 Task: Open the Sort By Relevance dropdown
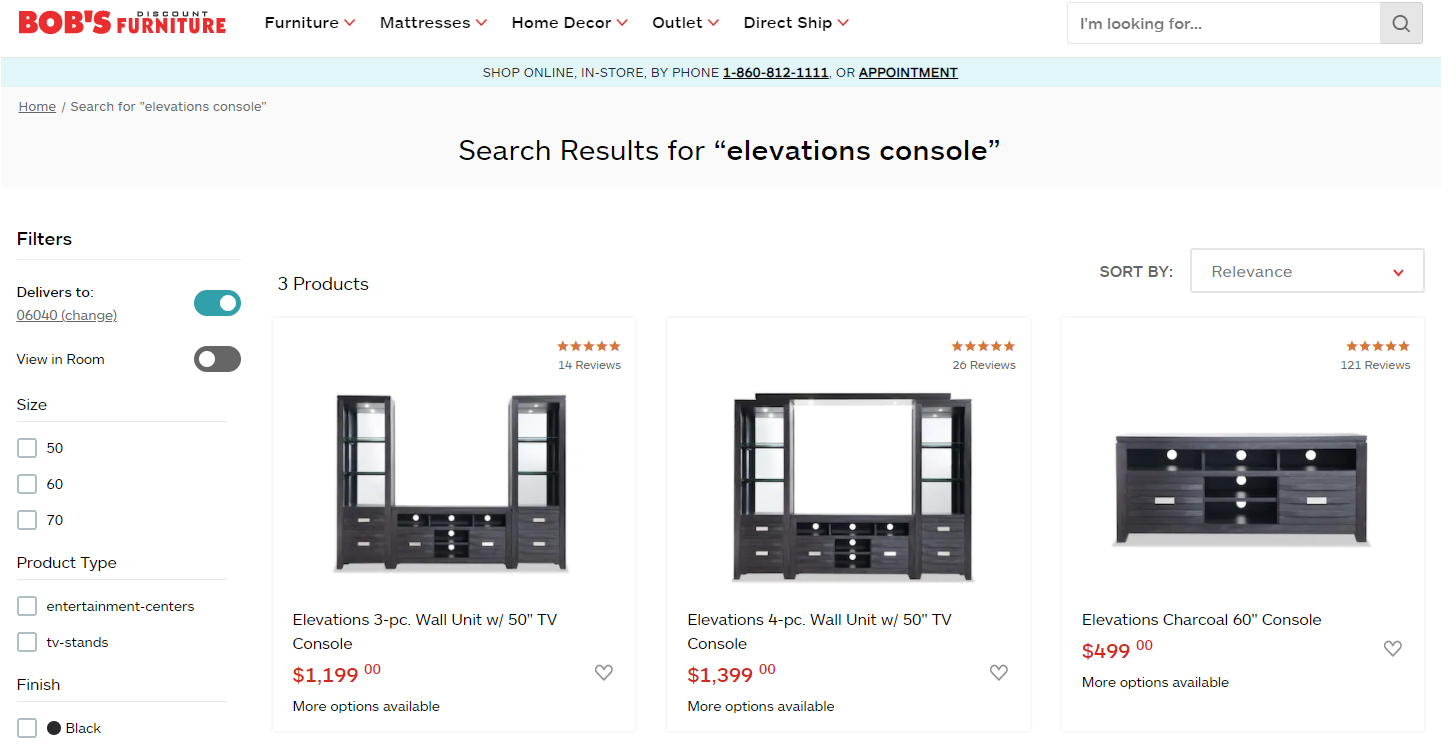coord(1307,271)
